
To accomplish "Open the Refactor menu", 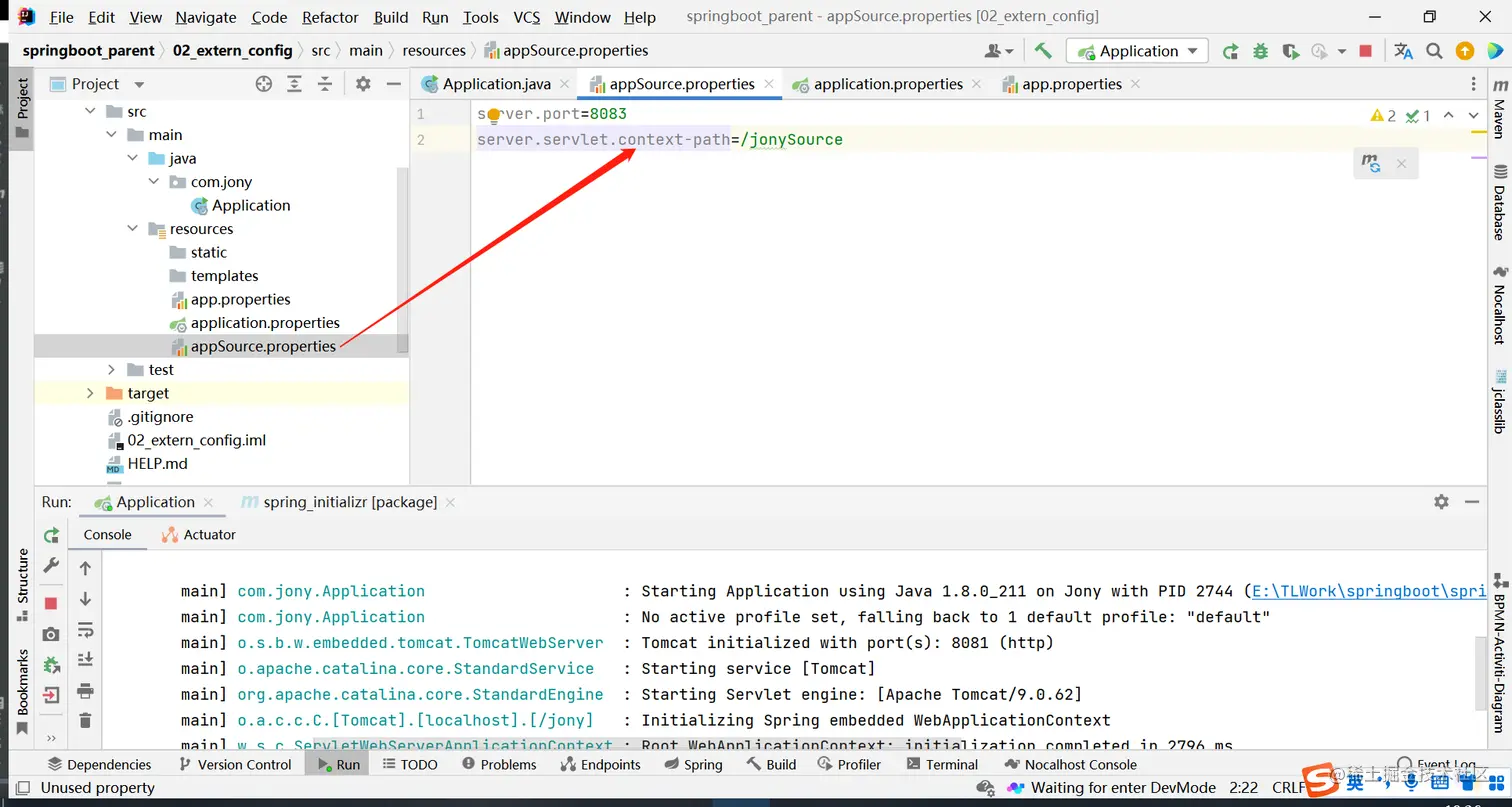I will (330, 17).
